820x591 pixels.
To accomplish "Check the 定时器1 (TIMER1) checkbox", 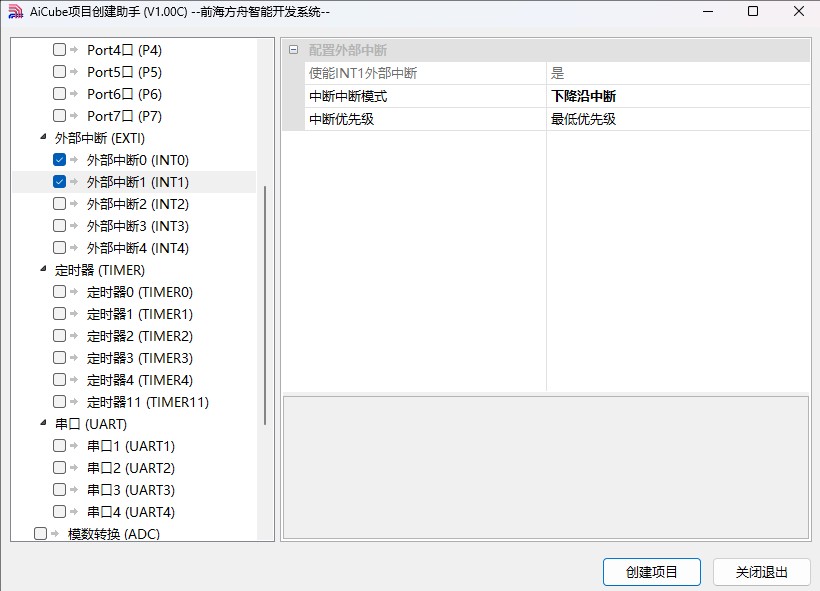I will click(x=60, y=313).
